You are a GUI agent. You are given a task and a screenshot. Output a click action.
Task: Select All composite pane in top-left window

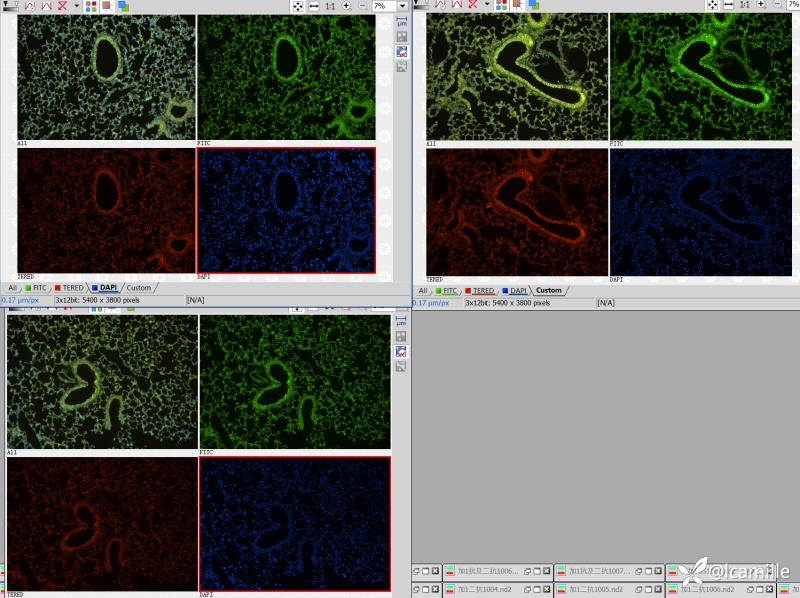pyautogui.click(x=106, y=77)
